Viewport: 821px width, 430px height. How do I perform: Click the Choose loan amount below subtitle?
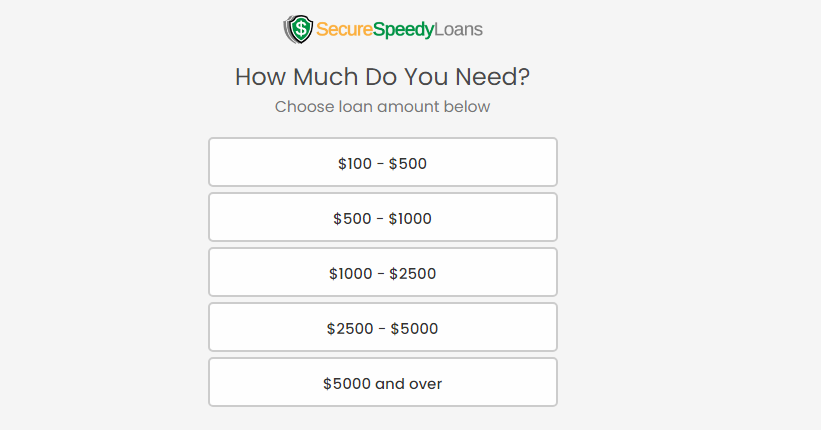pos(382,106)
